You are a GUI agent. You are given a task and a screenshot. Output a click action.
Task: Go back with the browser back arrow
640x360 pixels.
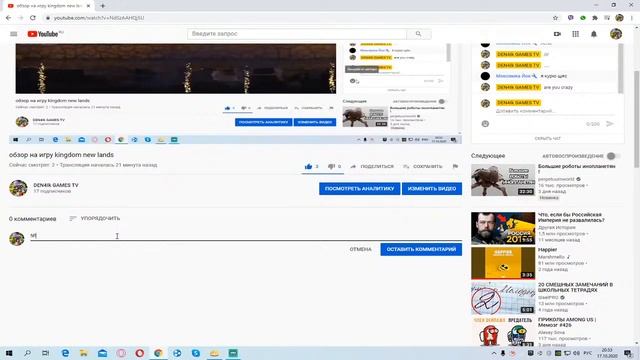[9, 18]
